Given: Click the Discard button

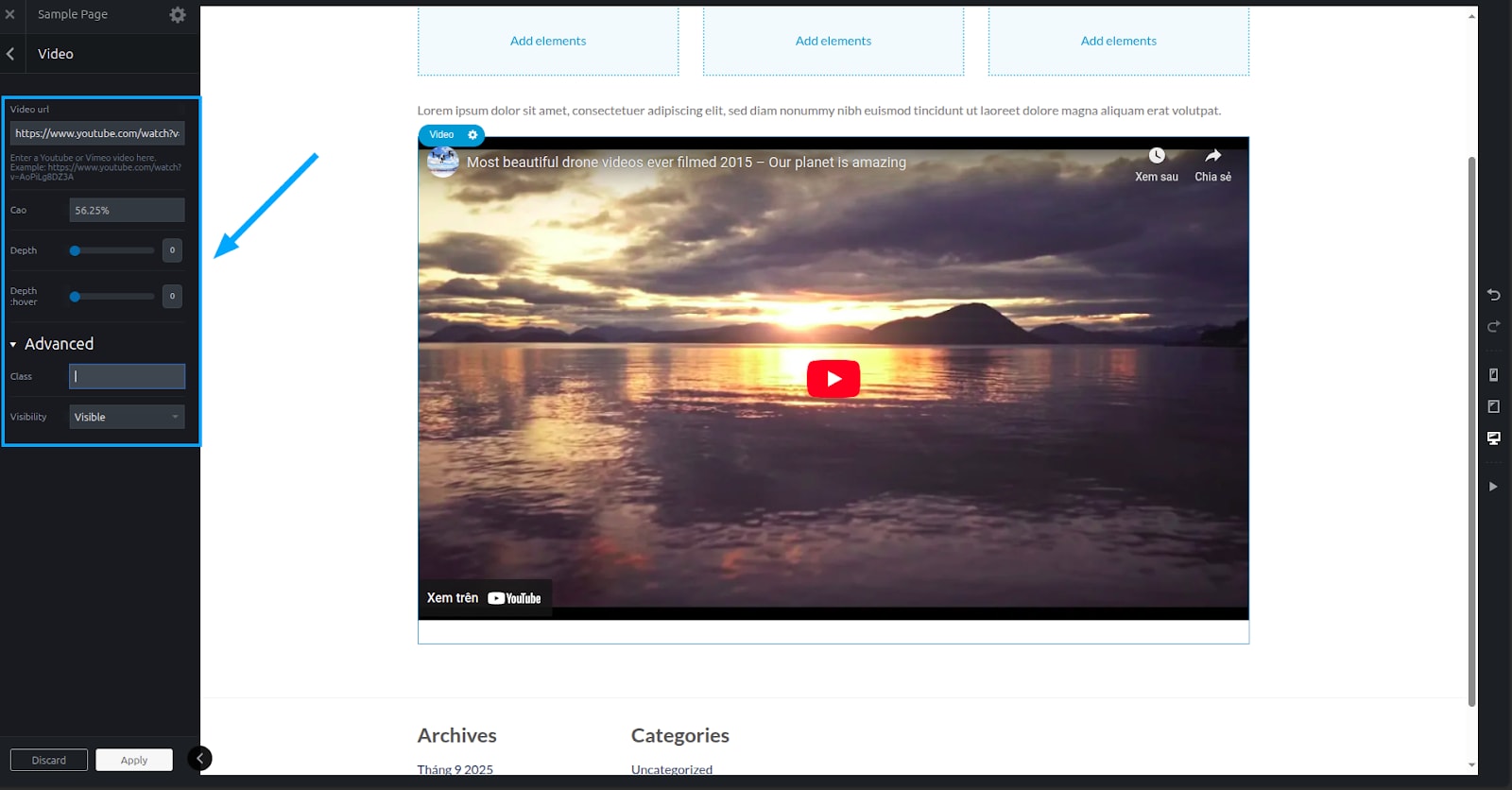Looking at the screenshot, I should click(x=49, y=760).
